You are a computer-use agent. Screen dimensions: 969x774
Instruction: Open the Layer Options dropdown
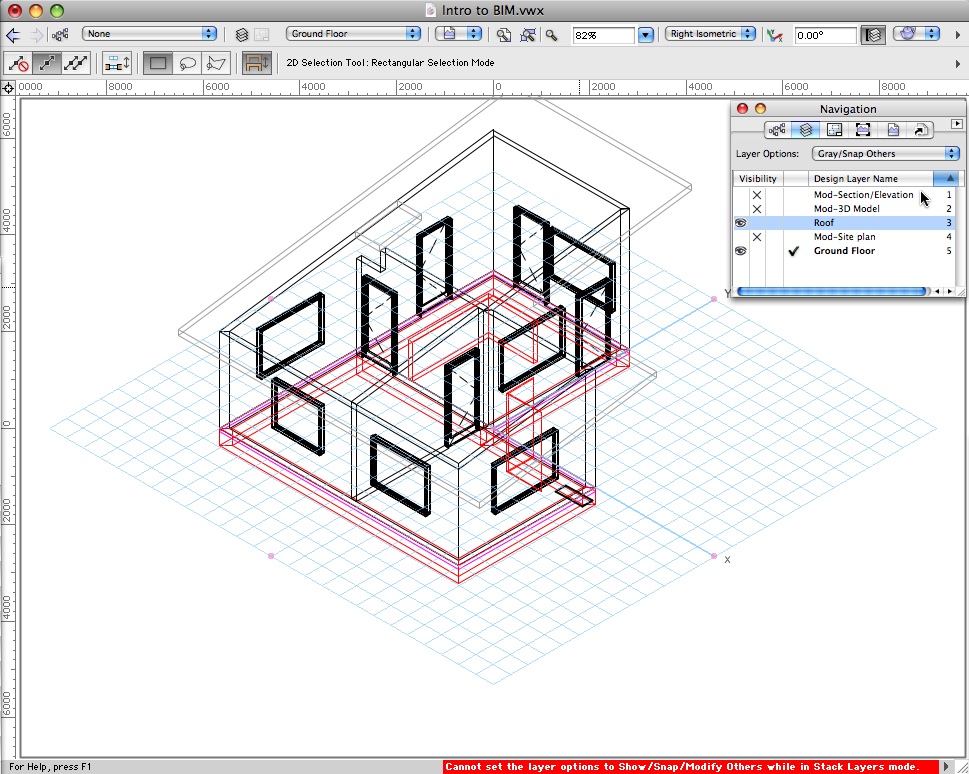[886, 154]
